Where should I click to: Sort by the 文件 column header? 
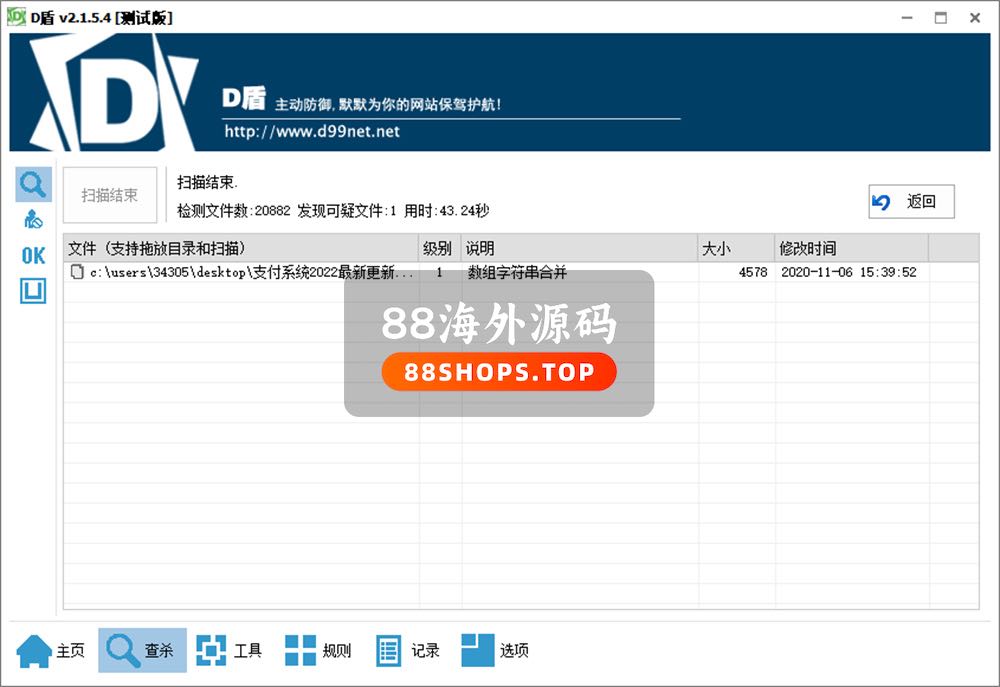240,248
